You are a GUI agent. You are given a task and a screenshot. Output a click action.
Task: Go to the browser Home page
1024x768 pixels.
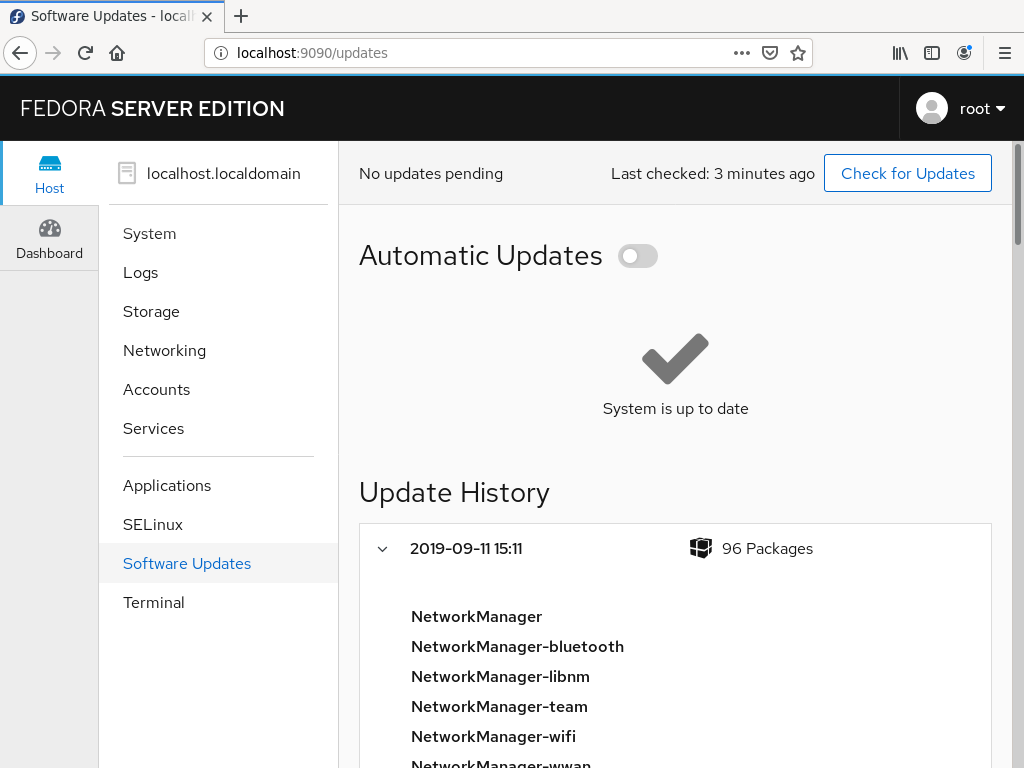click(x=117, y=53)
